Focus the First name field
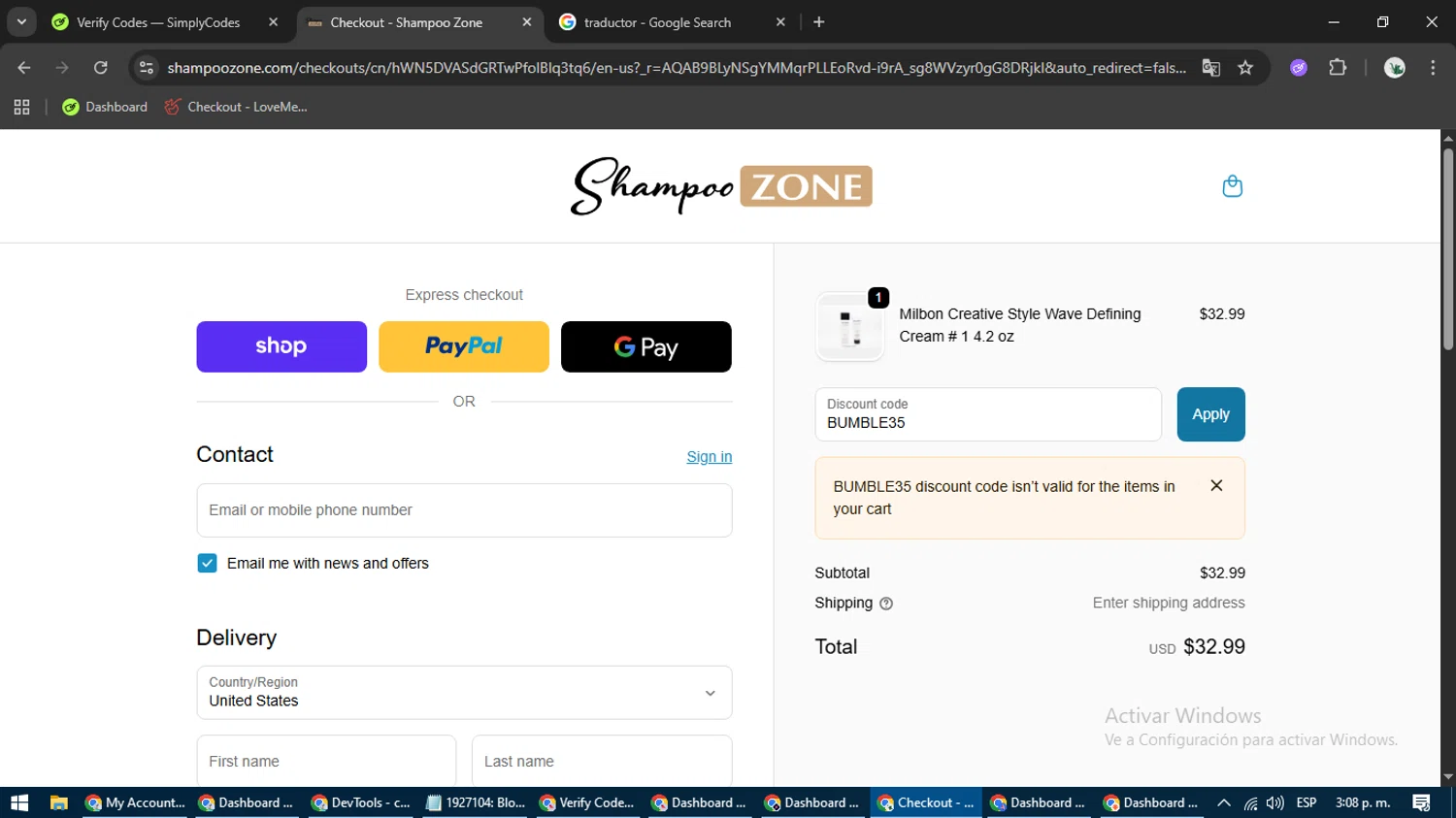1456x818 pixels. [x=326, y=761]
